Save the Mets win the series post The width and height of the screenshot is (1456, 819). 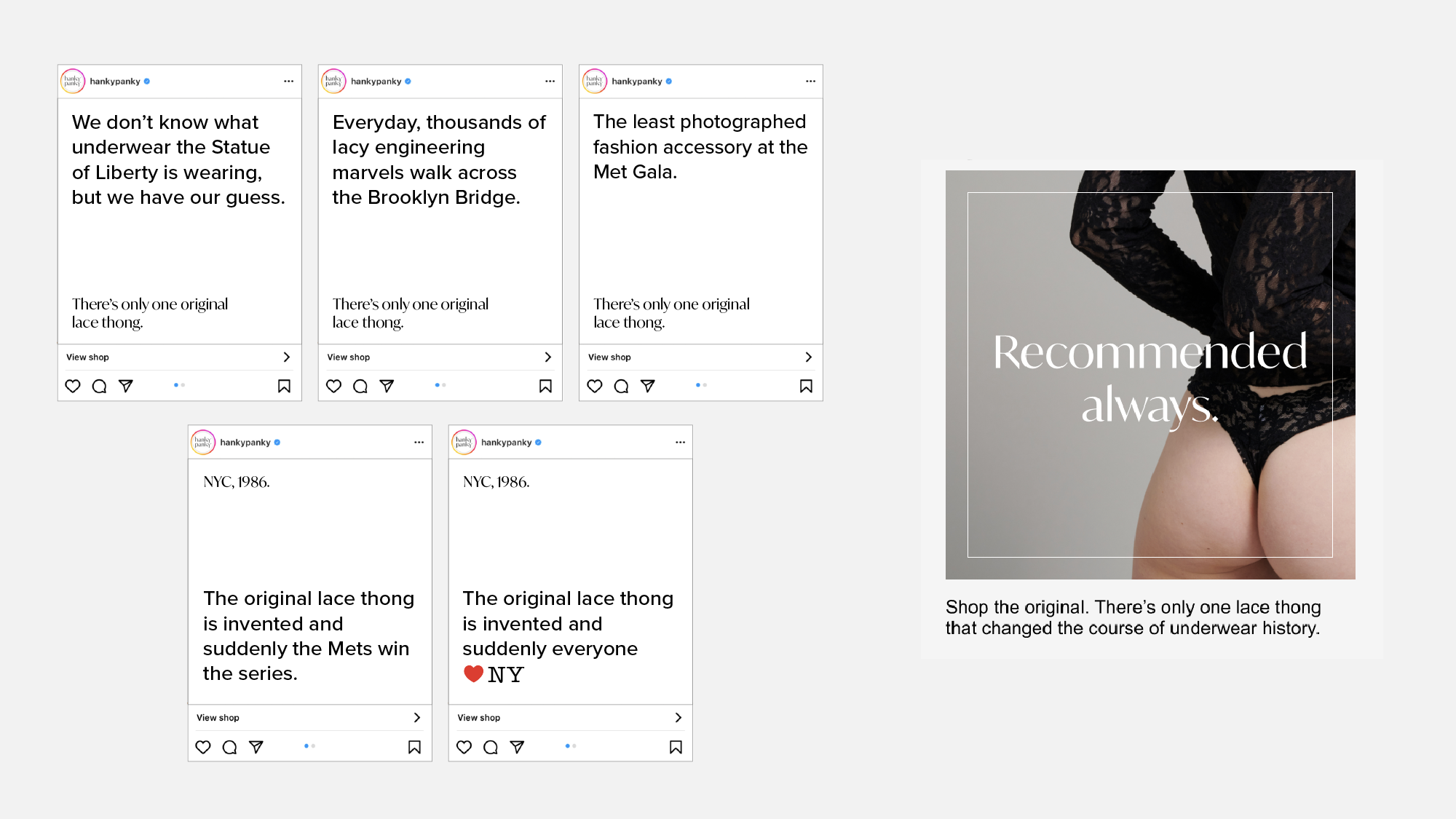coord(415,747)
